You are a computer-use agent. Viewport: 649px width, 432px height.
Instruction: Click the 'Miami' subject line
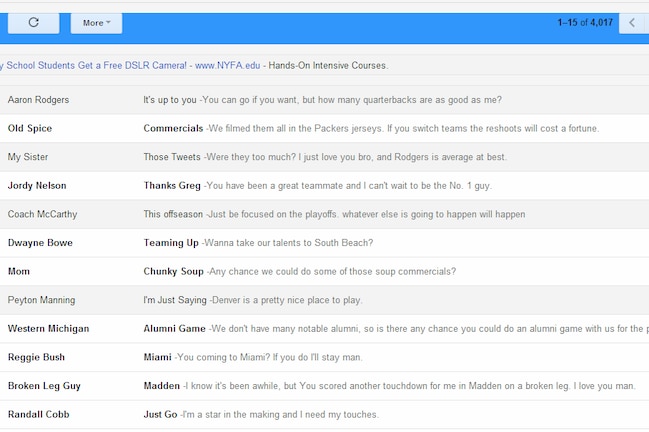[x=157, y=357]
